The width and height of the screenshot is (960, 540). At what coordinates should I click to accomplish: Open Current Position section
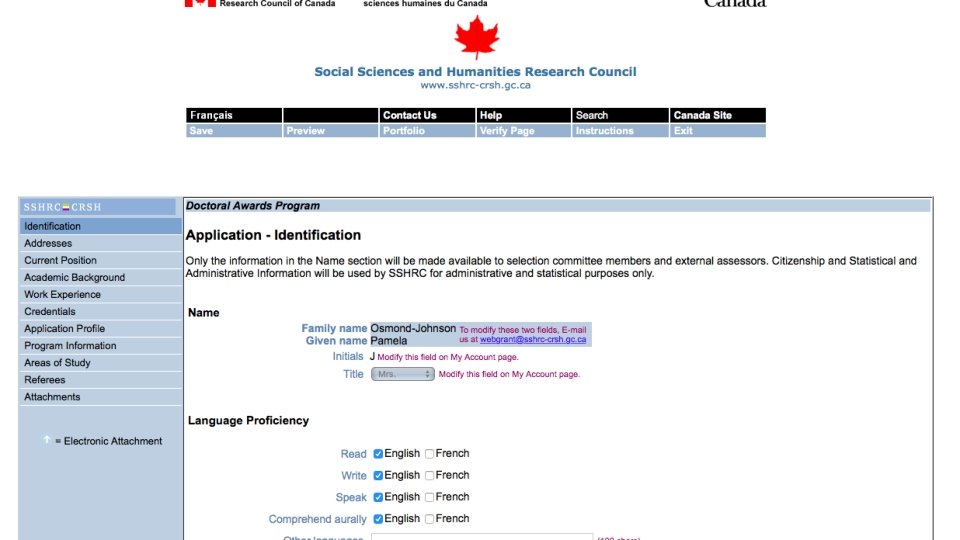click(x=101, y=260)
